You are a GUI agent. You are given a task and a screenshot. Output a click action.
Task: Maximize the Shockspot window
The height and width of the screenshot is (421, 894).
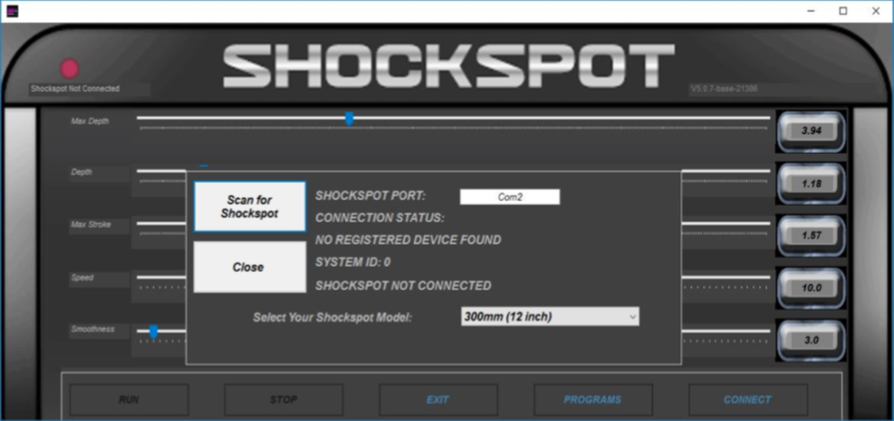tap(843, 11)
